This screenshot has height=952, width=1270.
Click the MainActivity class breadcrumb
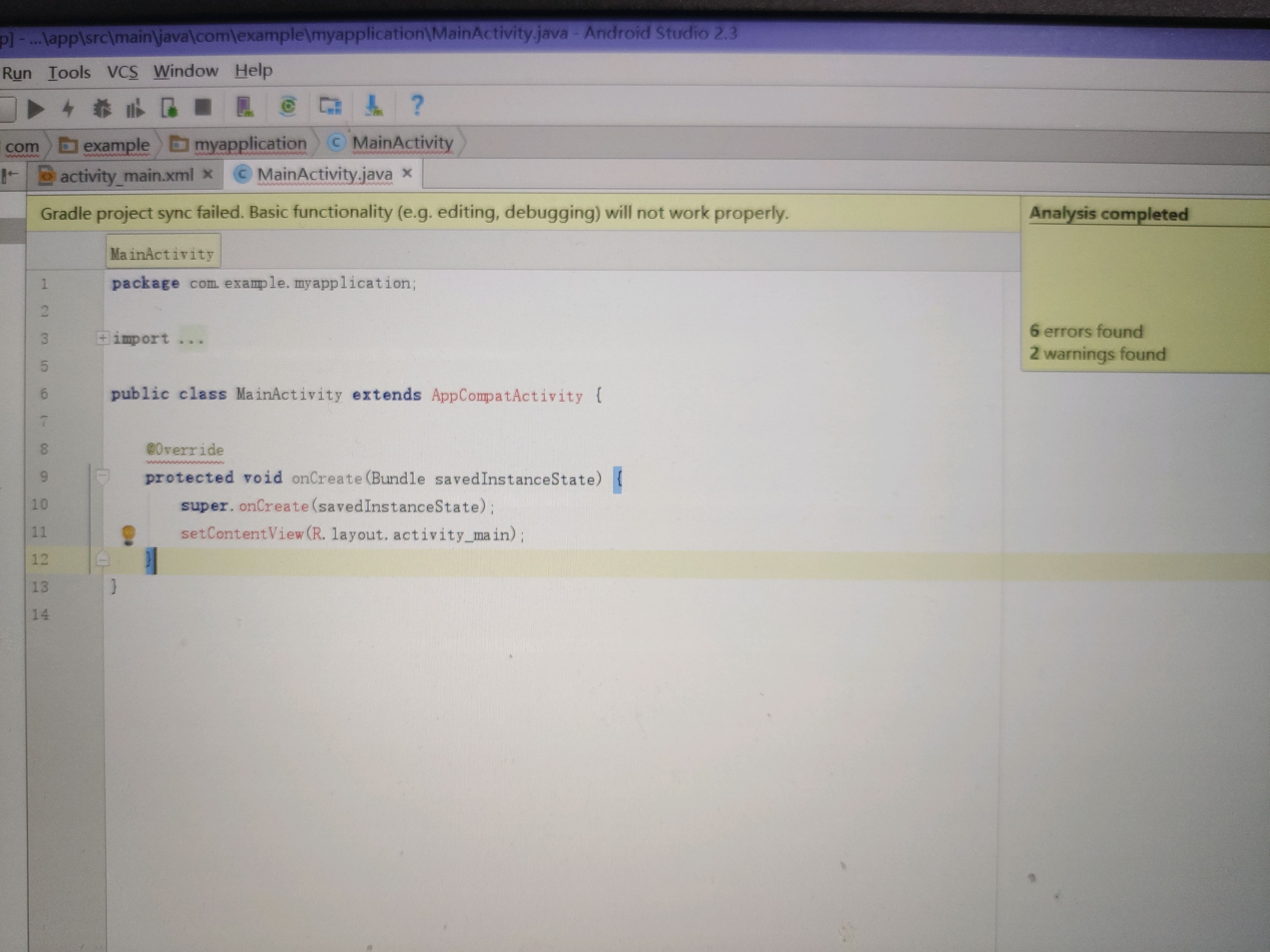tap(391, 142)
